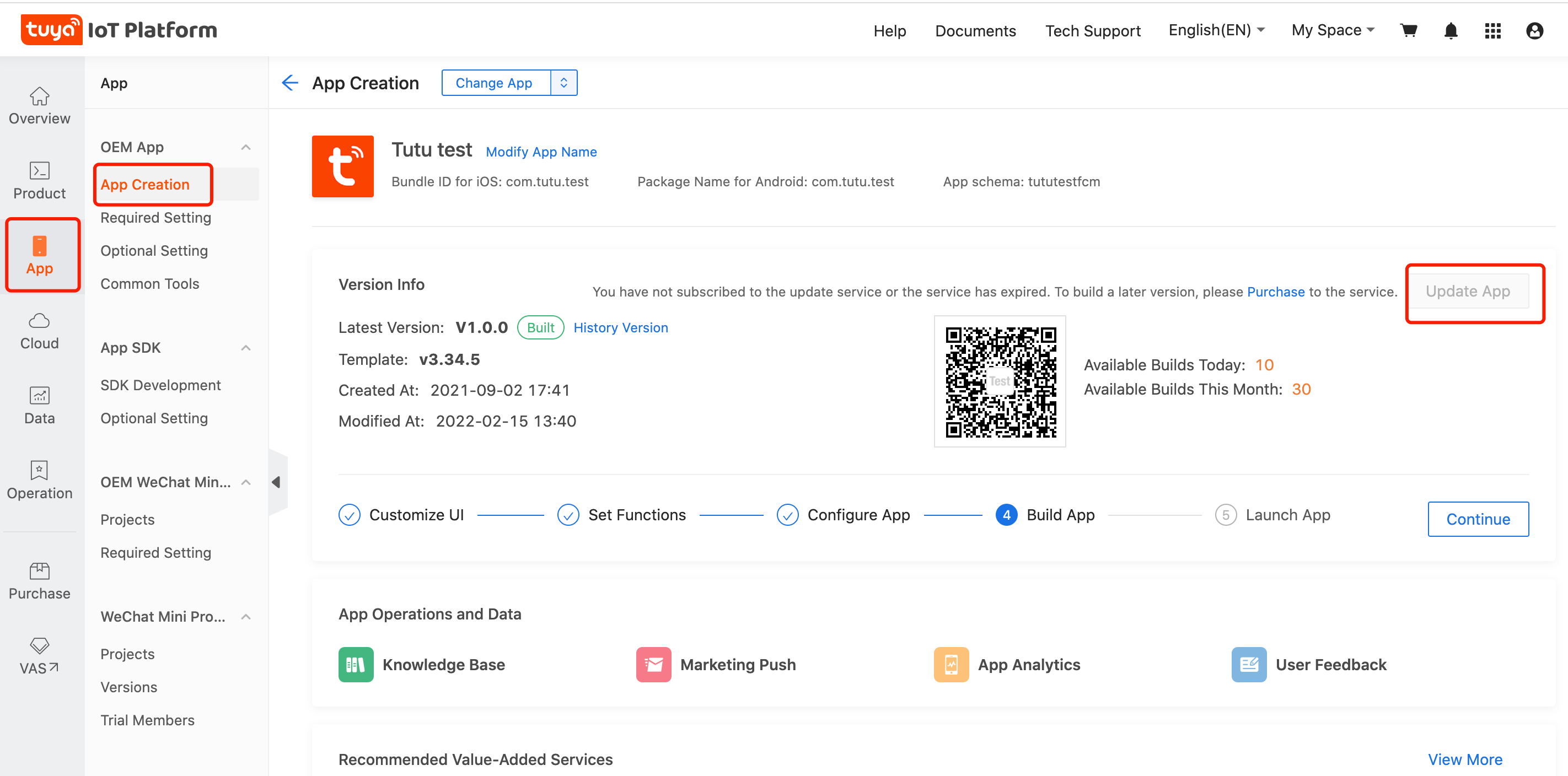The width and height of the screenshot is (1568, 776).
Task: Open the apps grid icon
Action: 1492,30
